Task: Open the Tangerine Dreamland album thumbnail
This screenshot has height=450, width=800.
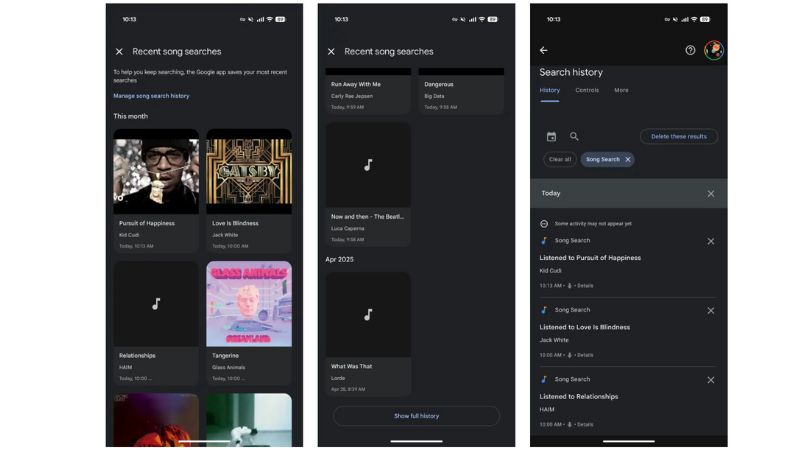Action: coord(249,304)
